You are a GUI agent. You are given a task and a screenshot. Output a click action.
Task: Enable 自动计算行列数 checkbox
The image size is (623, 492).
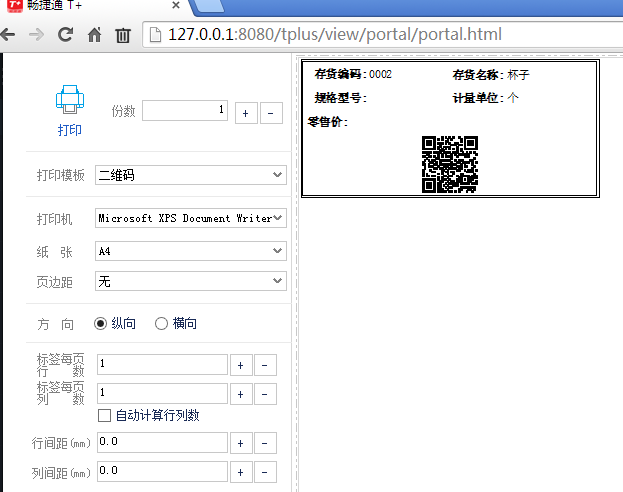point(104,415)
